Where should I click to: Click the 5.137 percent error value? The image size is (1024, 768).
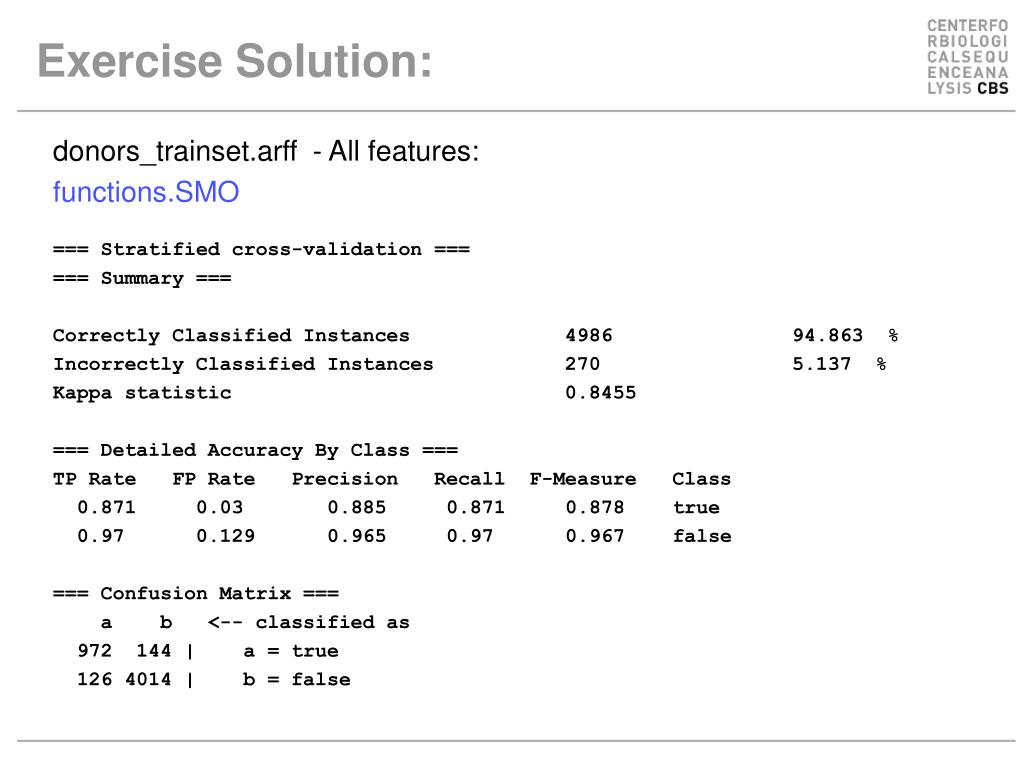[x=822, y=364]
